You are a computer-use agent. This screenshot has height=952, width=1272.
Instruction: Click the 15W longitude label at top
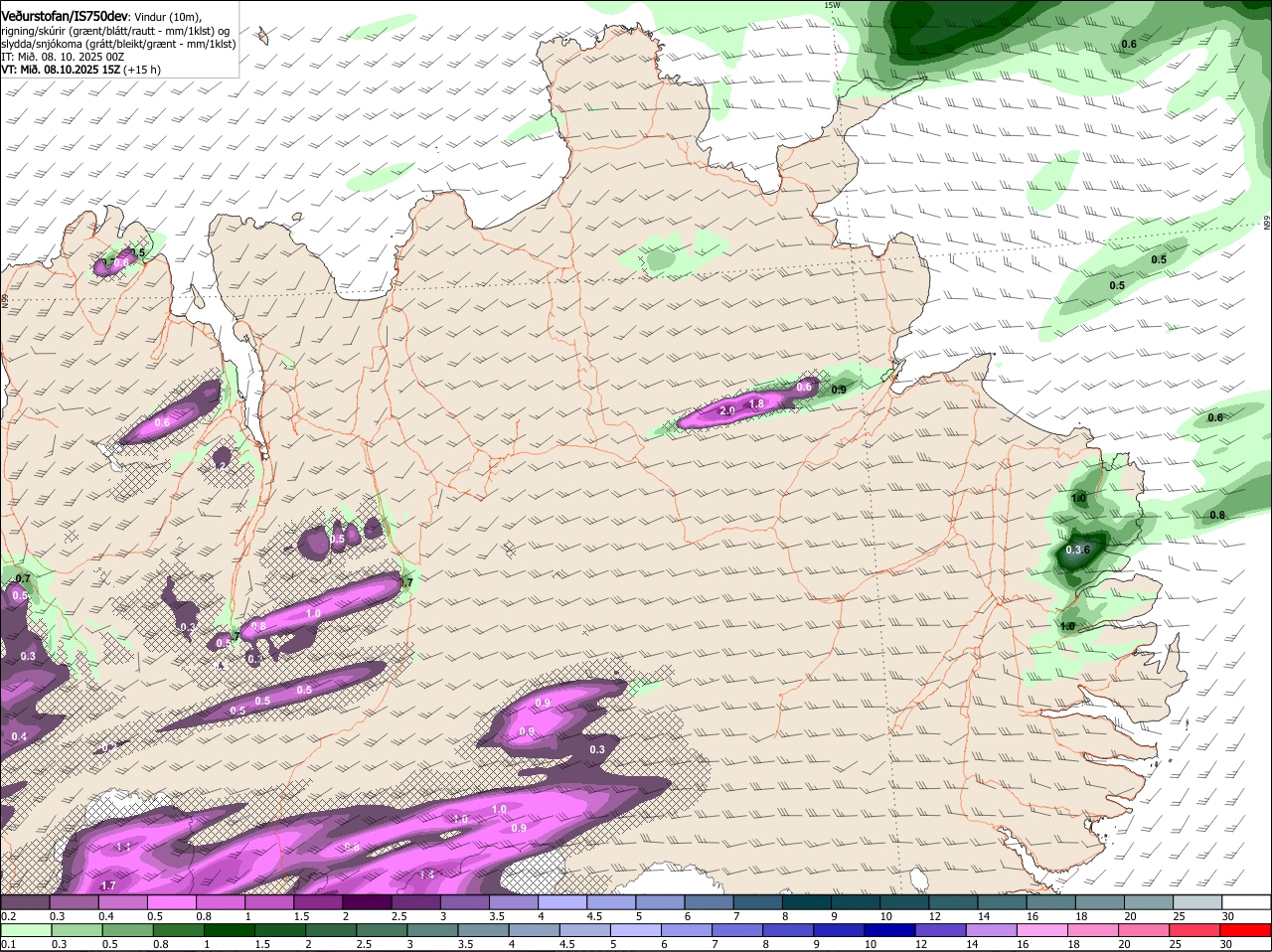(832, 5)
